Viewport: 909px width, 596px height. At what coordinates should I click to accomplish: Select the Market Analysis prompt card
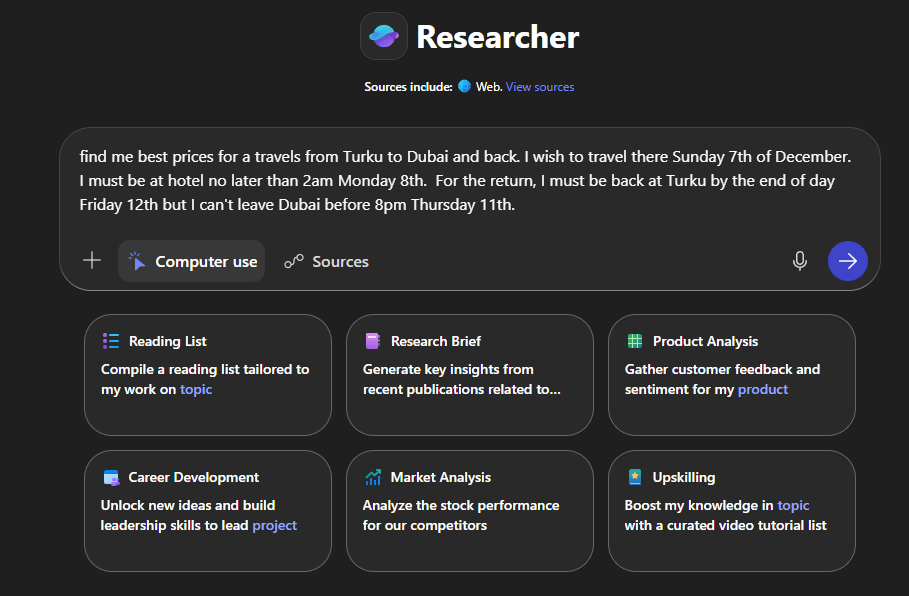click(x=469, y=511)
